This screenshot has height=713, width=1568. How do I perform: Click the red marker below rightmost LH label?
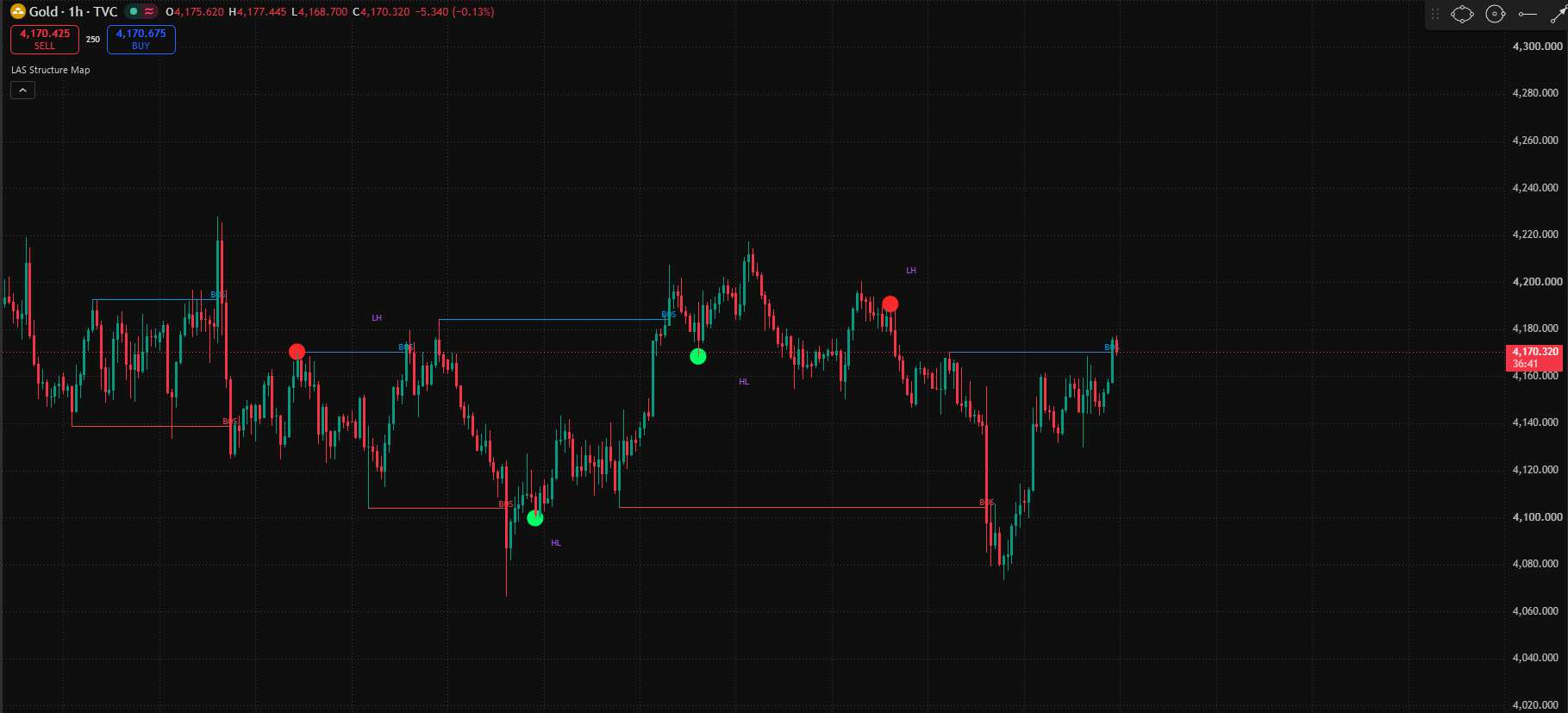(x=890, y=303)
